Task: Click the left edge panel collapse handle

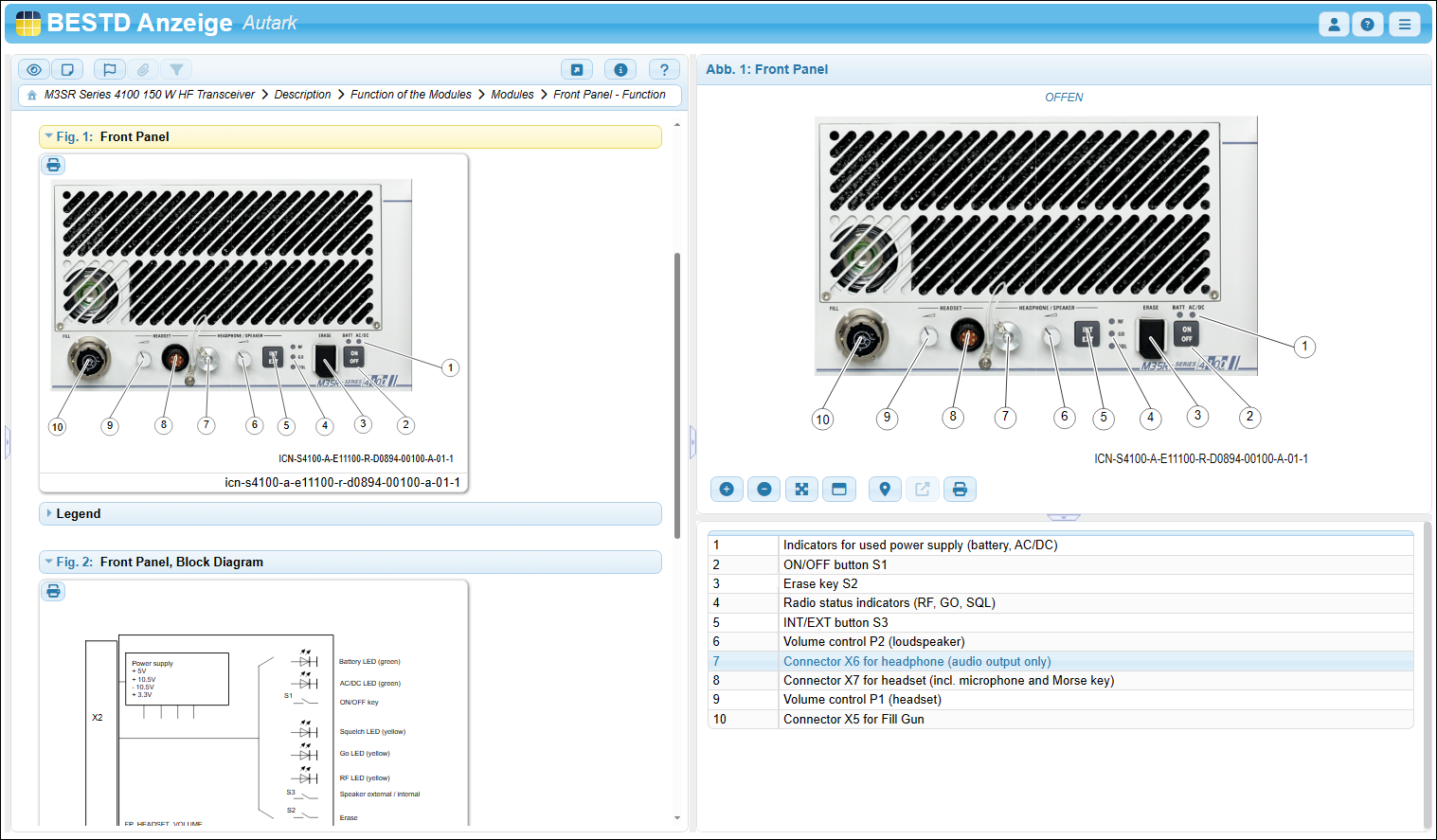Action: [8, 441]
